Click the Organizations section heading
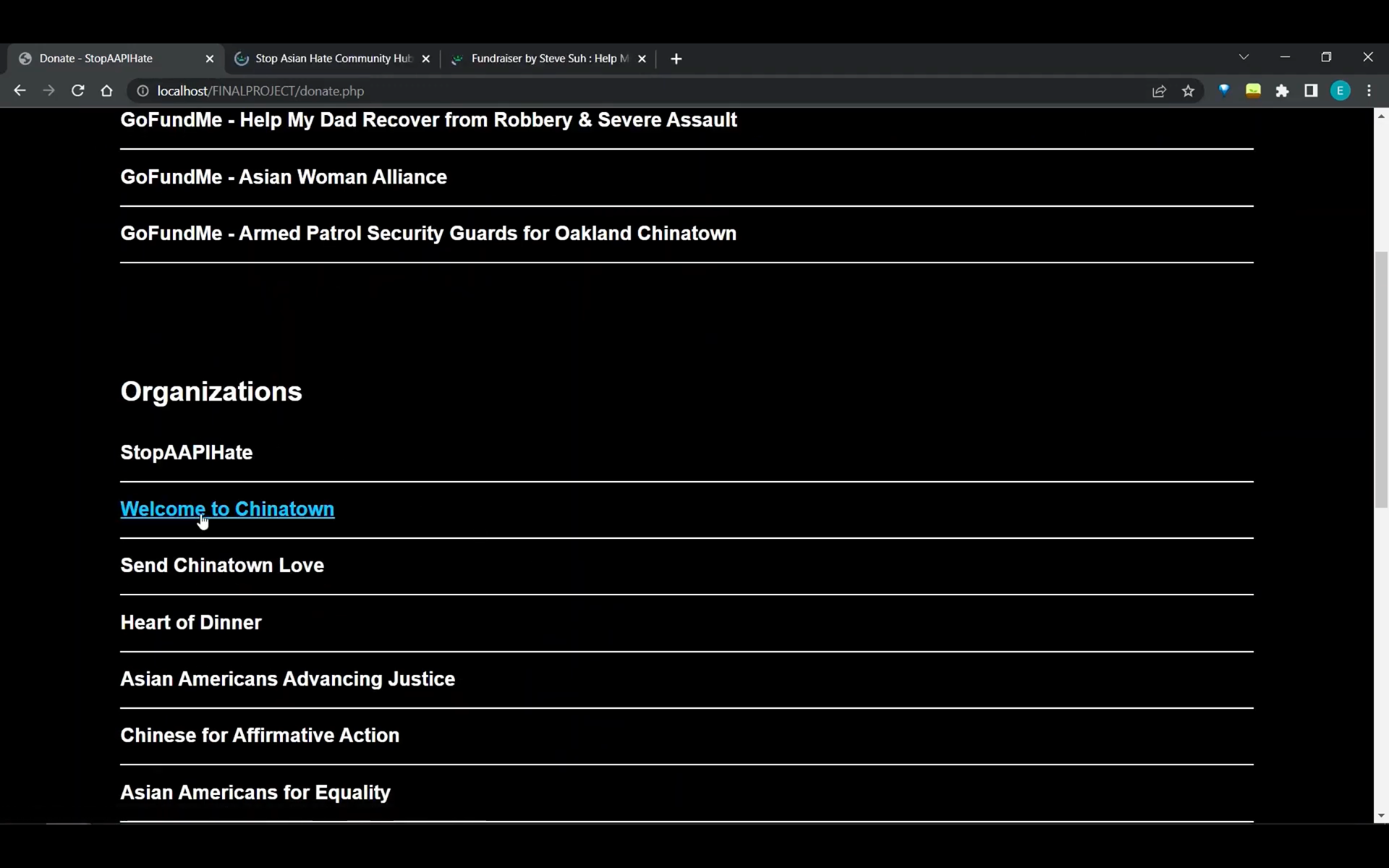Screen dimensions: 1389x868 click(211, 391)
